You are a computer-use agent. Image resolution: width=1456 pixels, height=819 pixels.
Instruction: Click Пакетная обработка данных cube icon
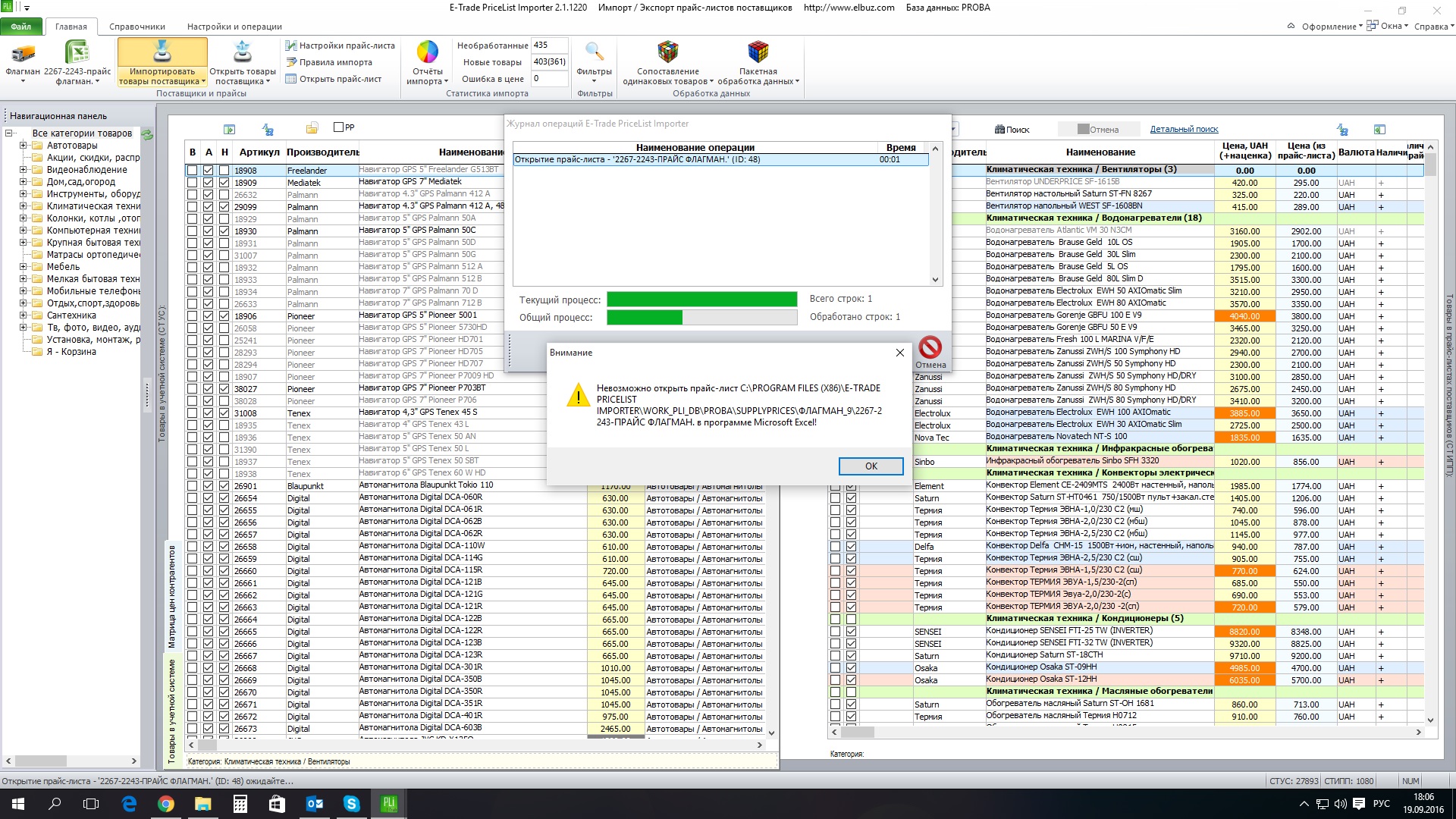pos(758,52)
